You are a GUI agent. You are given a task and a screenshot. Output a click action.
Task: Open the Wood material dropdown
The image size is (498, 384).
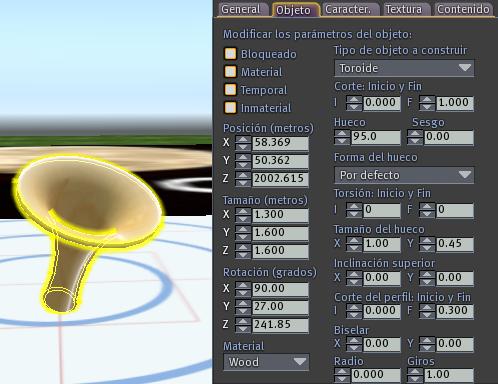pos(266,362)
